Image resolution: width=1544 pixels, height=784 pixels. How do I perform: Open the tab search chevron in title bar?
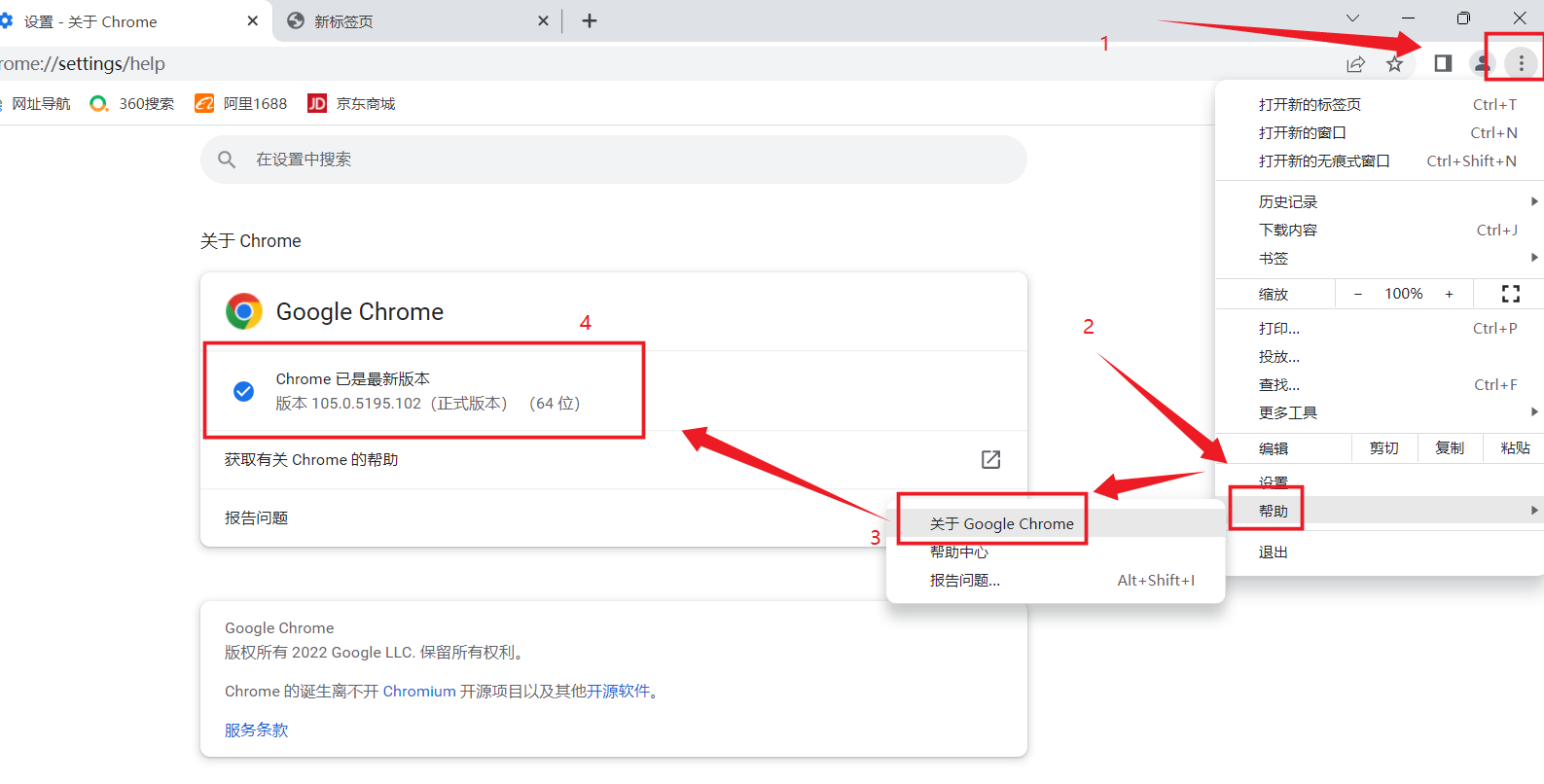coord(1352,18)
